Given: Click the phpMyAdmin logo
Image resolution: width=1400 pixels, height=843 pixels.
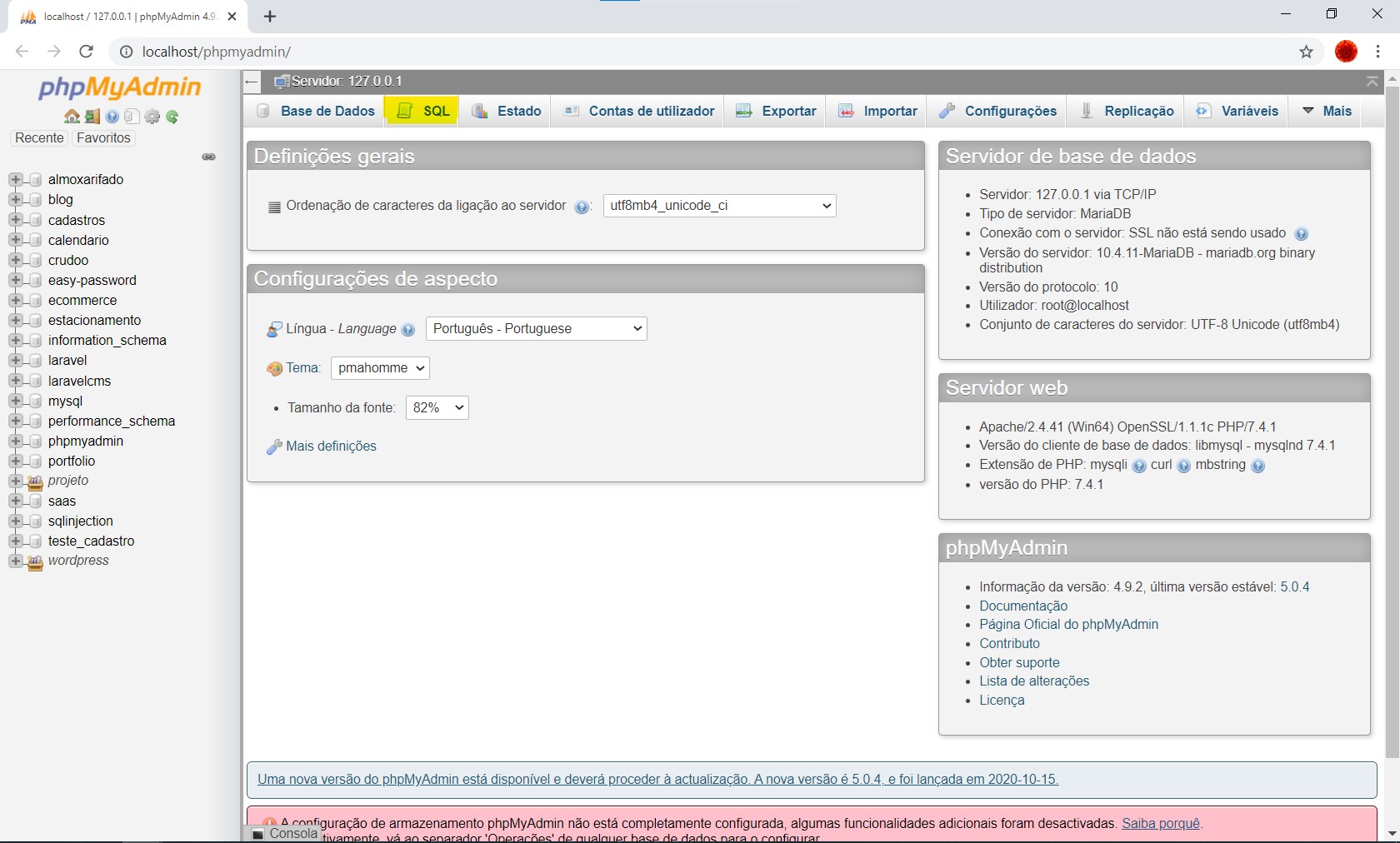Looking at the screenshot, I should click(x=120, y=87).
